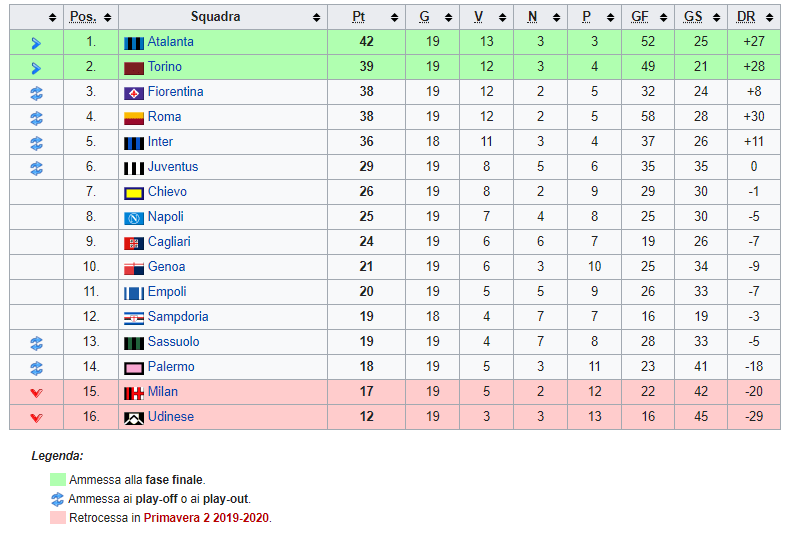
Task: Open the Sassuolo team link
Action: click(x=174, y=342)
